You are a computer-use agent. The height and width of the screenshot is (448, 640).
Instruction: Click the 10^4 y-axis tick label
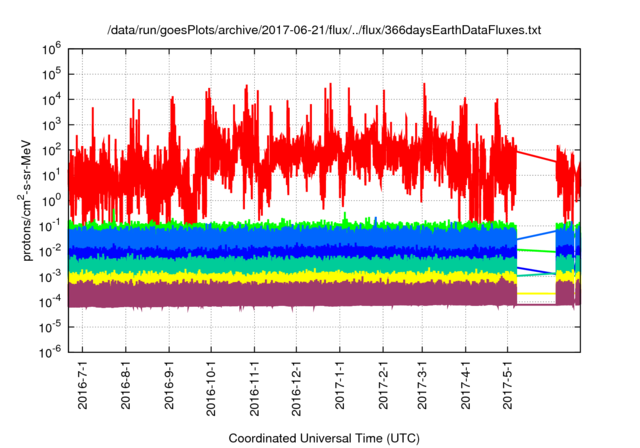pyautogui.click(x=51, y=100)
